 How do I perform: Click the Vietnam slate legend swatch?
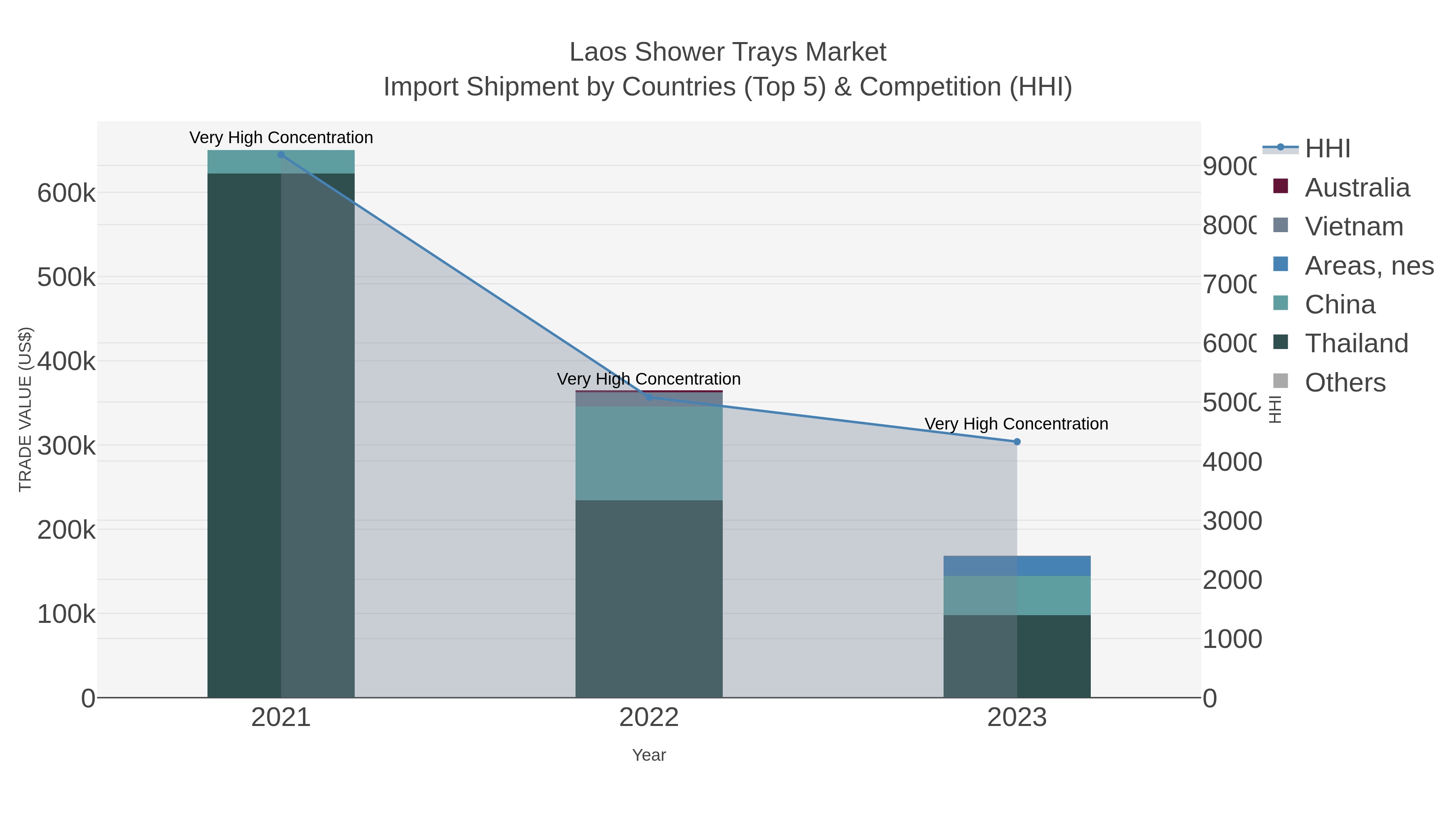1280,225
